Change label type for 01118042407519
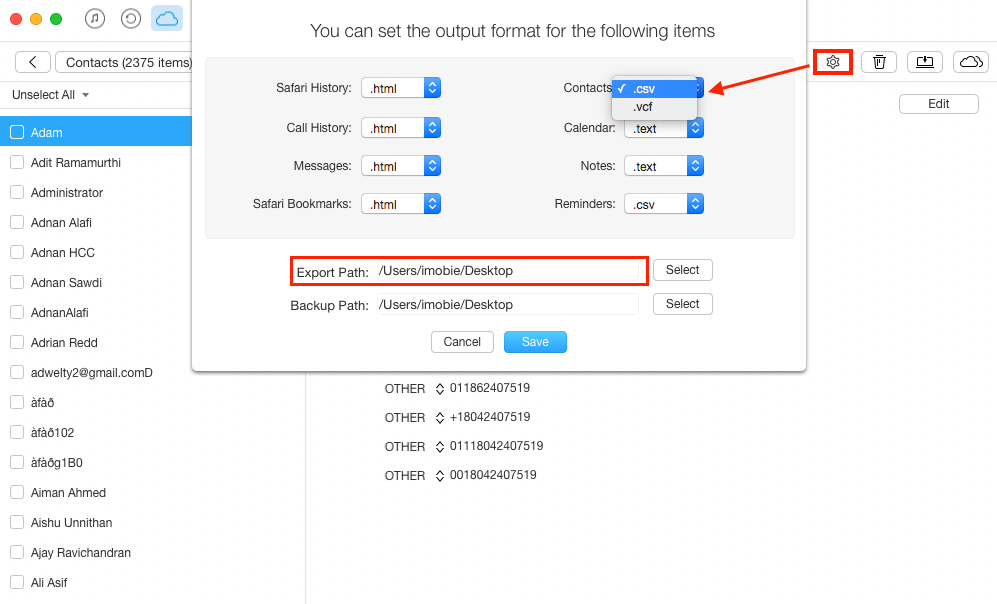This screenshot has width=997, height=604. point(439,447)
